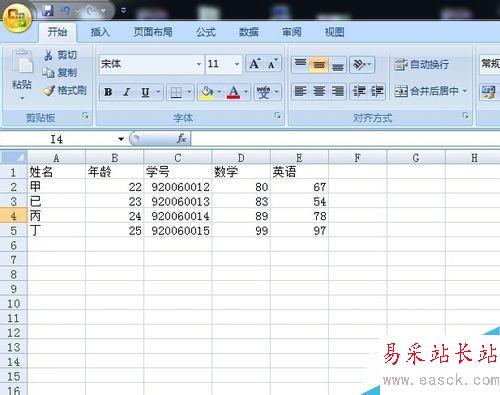The height and width of the screenshot is (395, 500).
Task: Select the name cell 丙
Action: [x=56, y=216]
